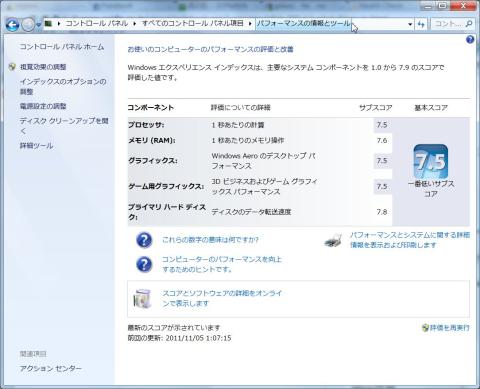Click the printer icon

coord(333,240)
